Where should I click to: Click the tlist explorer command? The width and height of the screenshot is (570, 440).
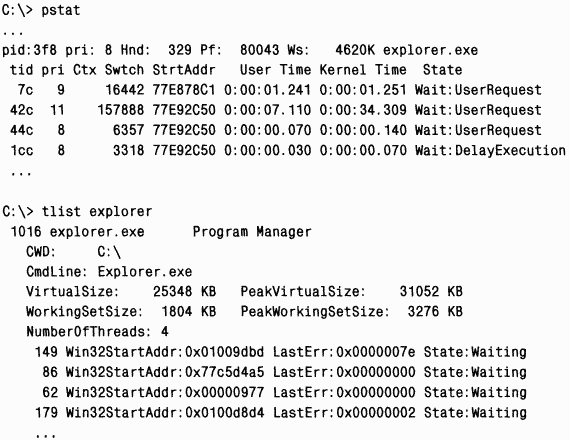(x=97, y=212)
